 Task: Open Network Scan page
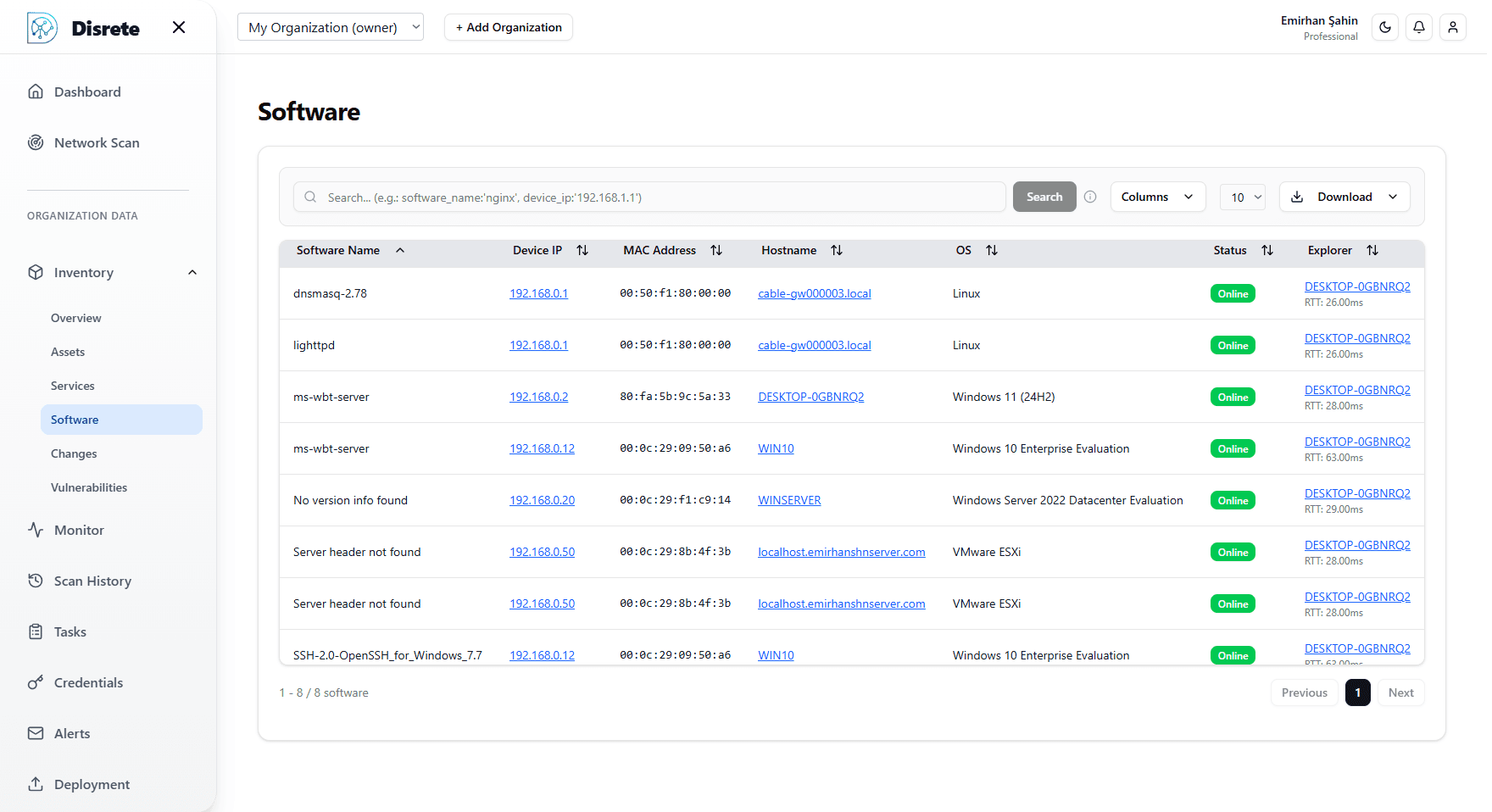coord(97,142)
